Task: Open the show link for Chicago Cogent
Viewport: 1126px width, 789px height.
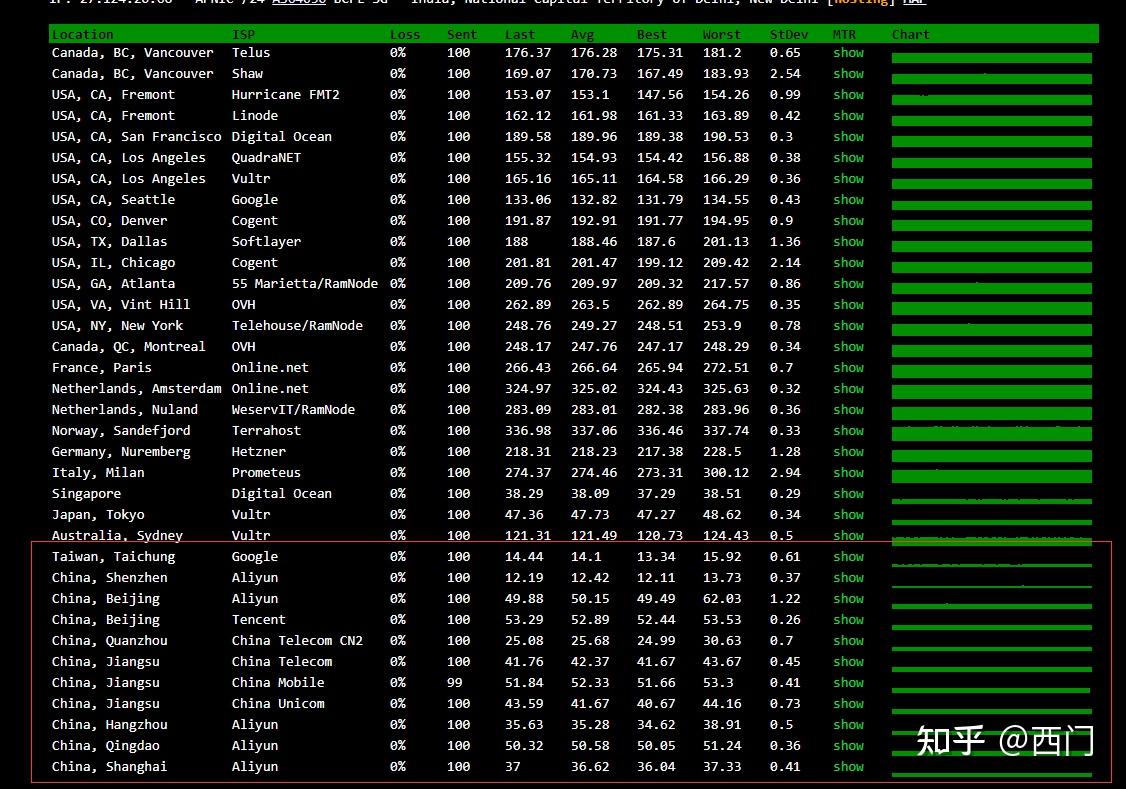Action: pos(848,263)
